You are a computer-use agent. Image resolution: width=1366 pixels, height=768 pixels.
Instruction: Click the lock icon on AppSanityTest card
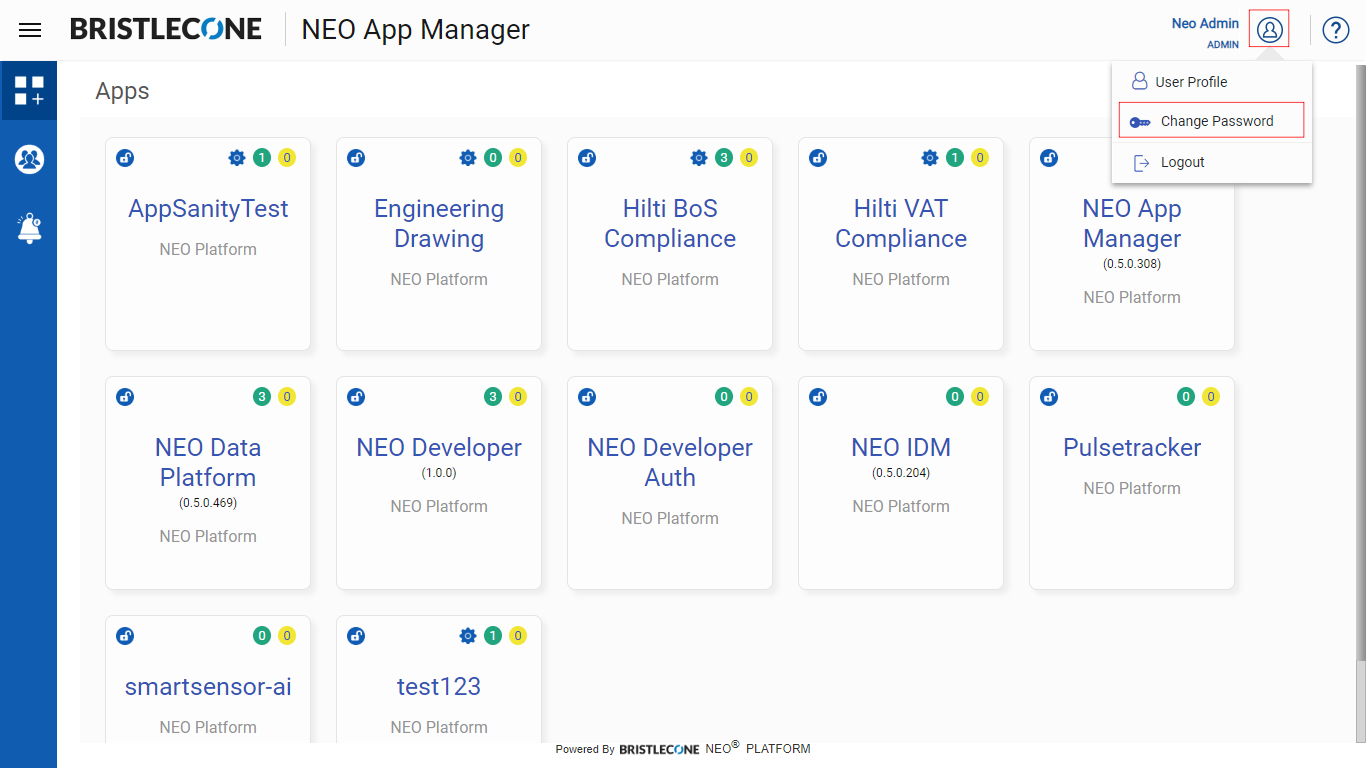pos(125,158)
